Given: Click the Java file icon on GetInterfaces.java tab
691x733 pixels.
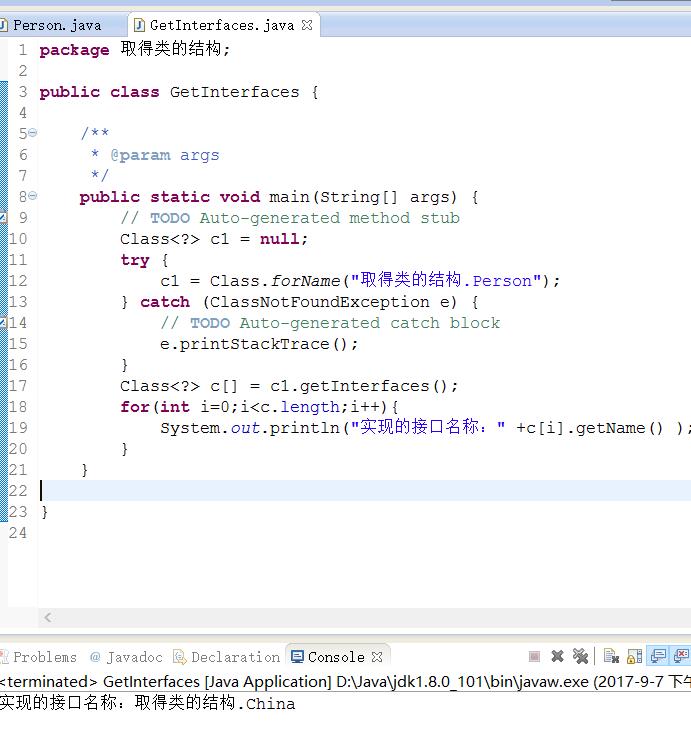Looking at the screenshot, I should pos(139,25).
